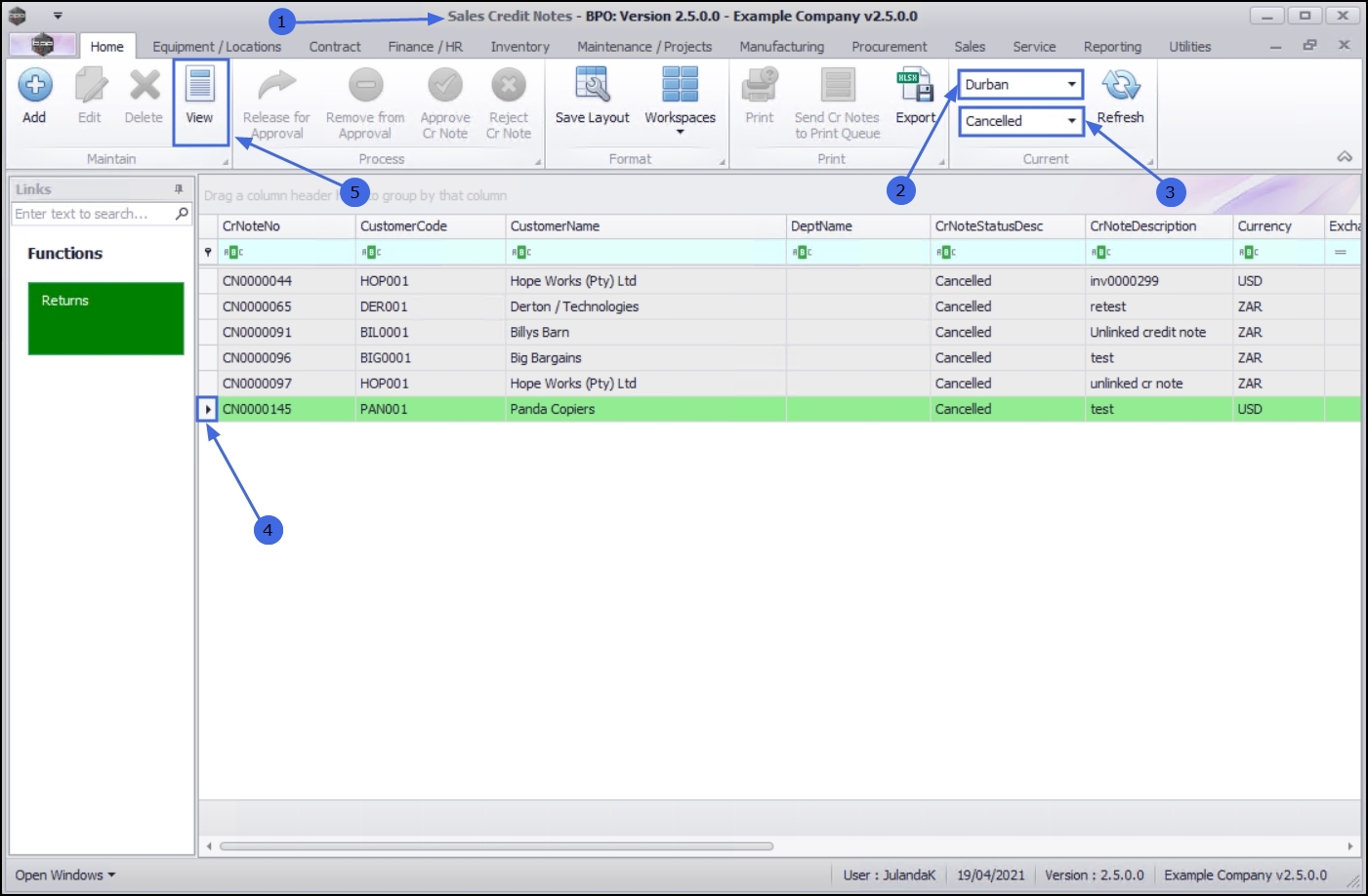Expand the Format group dialog launcher

pyautogui.click(x=723, y=162)
